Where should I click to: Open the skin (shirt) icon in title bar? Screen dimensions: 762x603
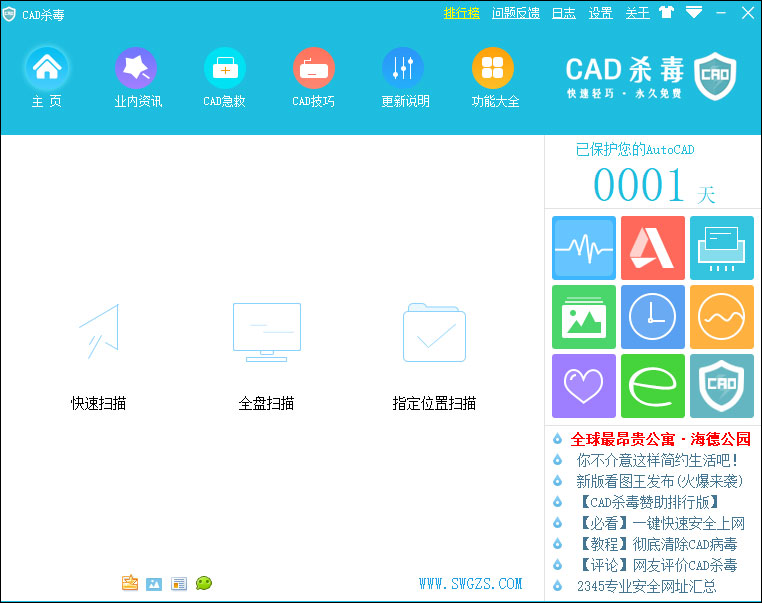[x=666, y=12]
